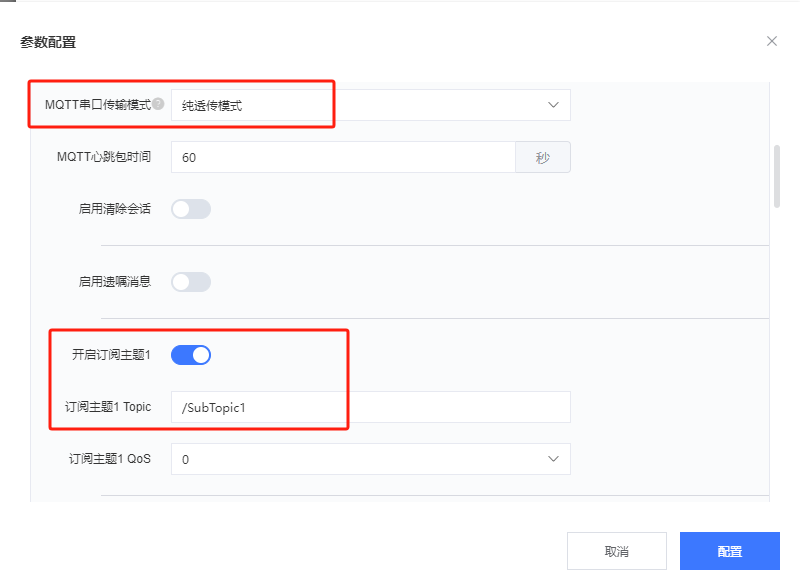
Task: Turn on the 启用遗嘱消息 switch
Action: (191, 282)
